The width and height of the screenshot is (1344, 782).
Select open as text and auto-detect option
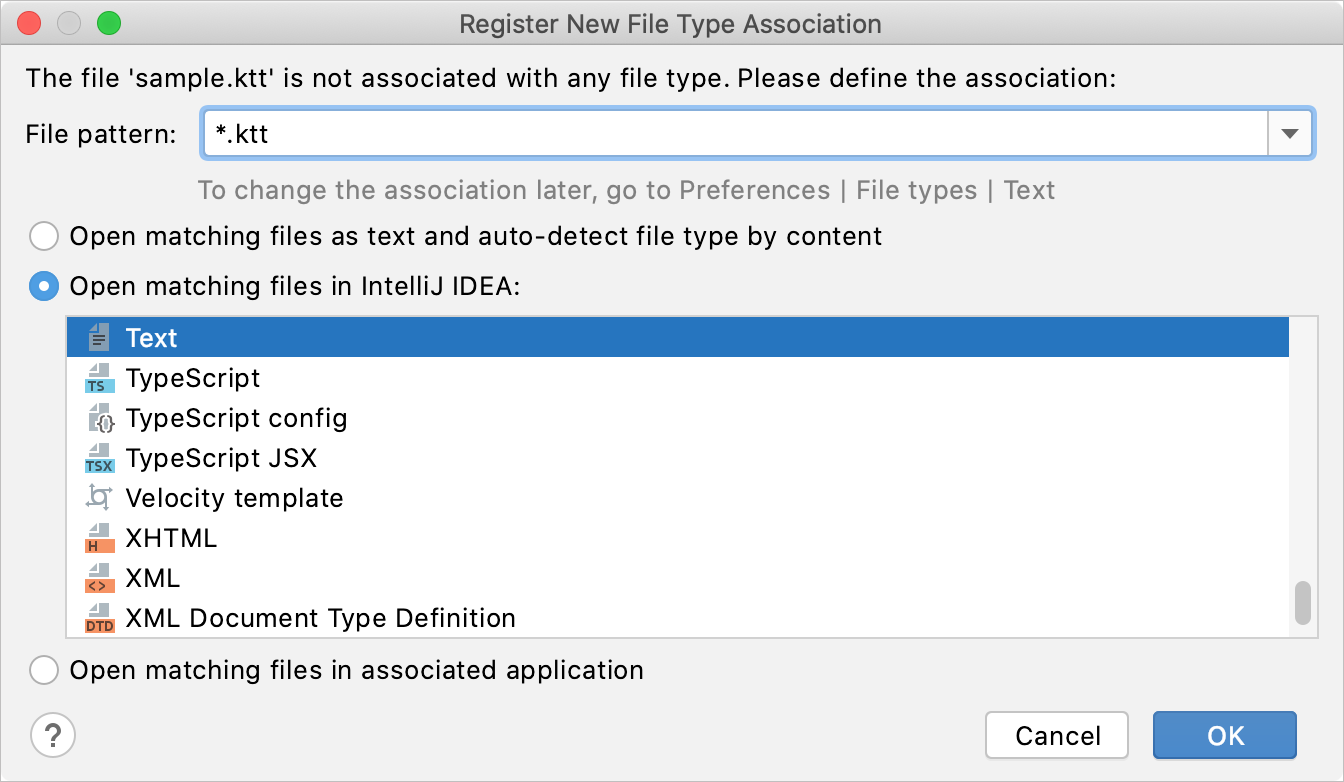pos(44,237)
